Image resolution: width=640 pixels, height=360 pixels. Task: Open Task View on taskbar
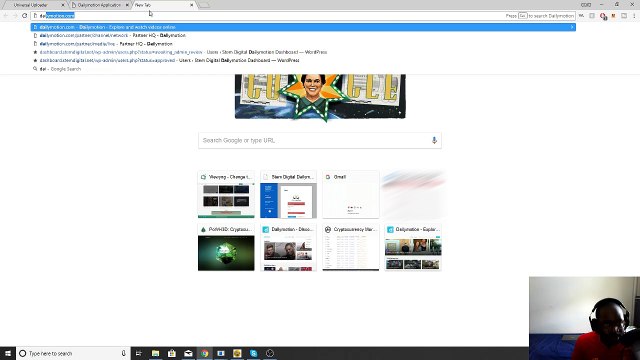(x=138, y=353)
